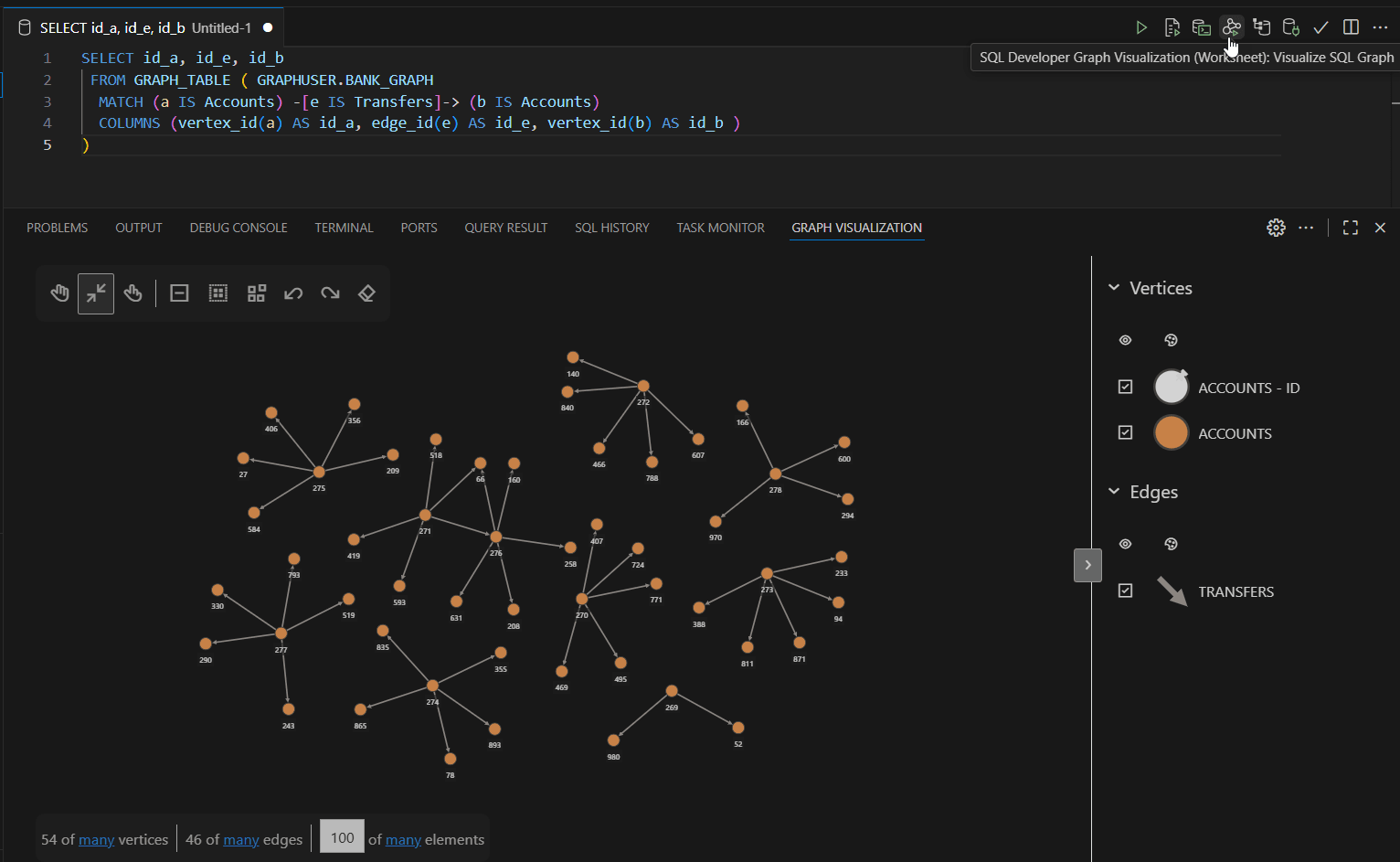
Task: Switch to the TASK MONITOR tab
Action: coord(721,228)
